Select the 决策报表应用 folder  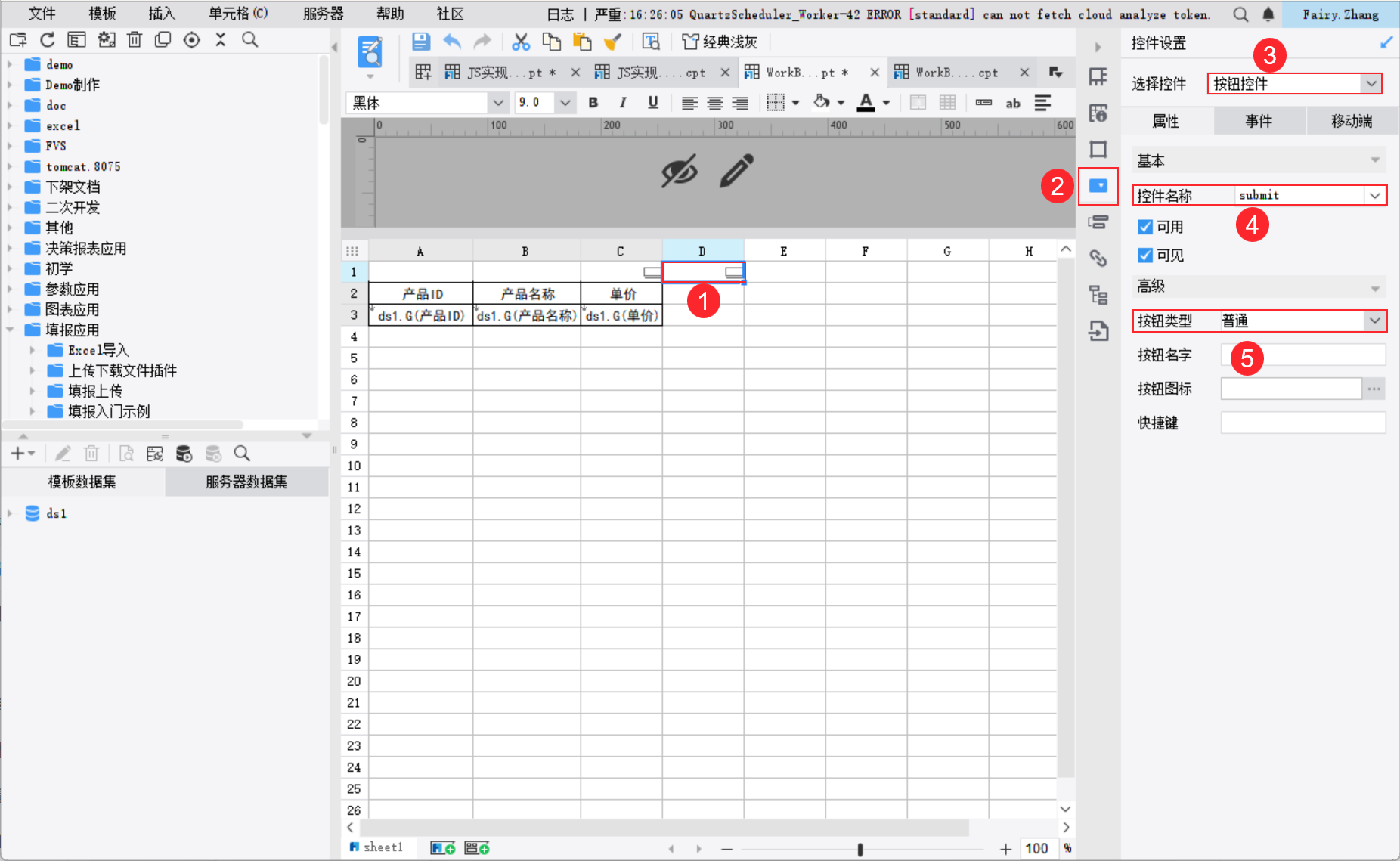86,248
